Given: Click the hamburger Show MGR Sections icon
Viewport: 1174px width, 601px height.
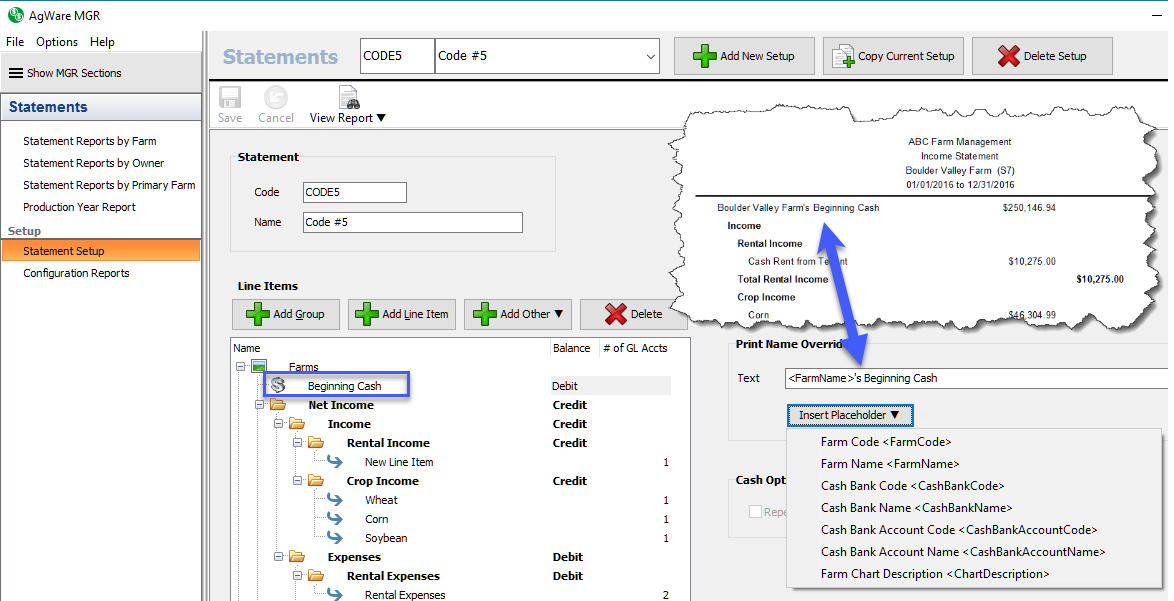Looking at the screenshot, I should 15,73.
